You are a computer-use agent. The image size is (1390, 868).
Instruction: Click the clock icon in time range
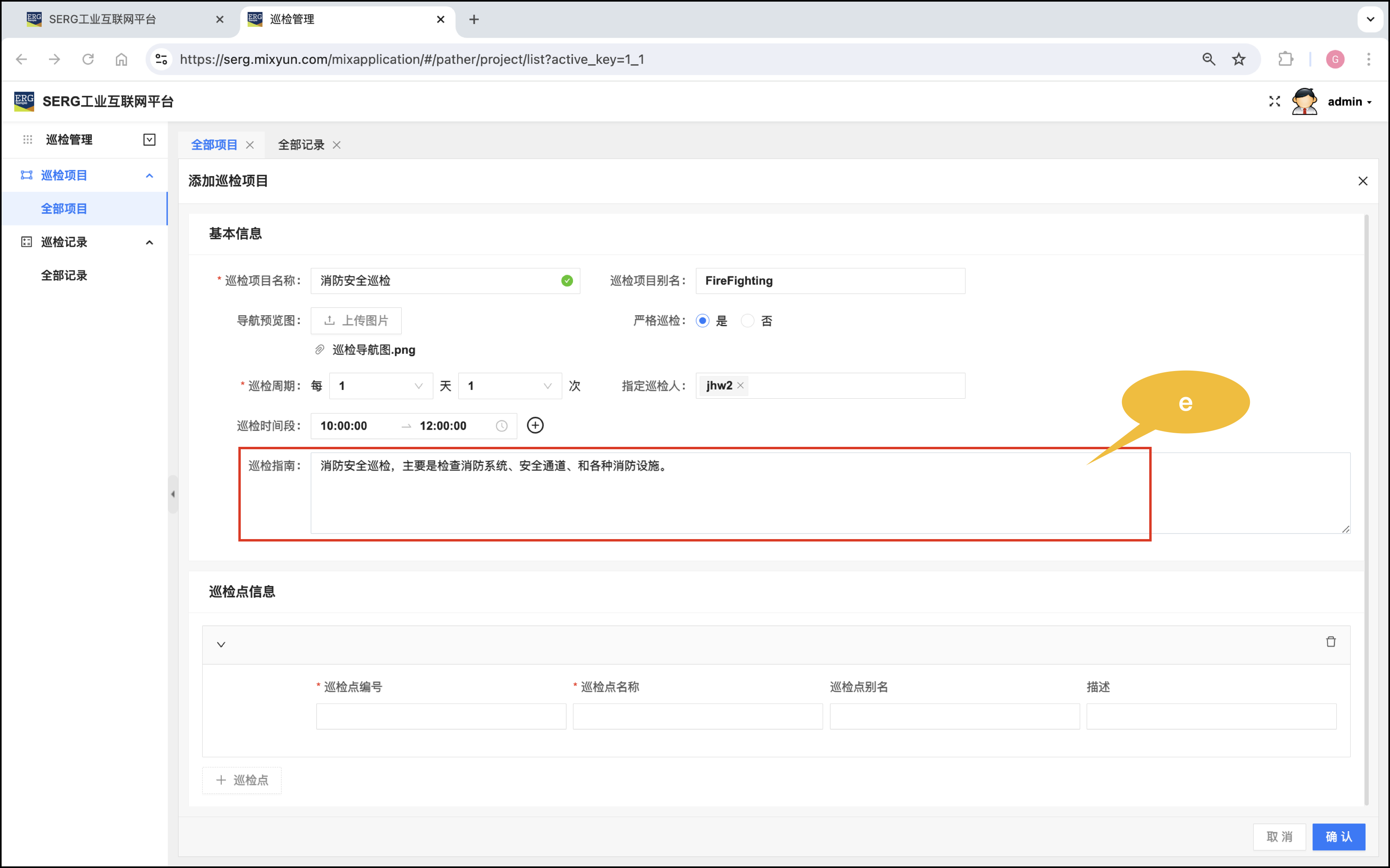point(501,426)
